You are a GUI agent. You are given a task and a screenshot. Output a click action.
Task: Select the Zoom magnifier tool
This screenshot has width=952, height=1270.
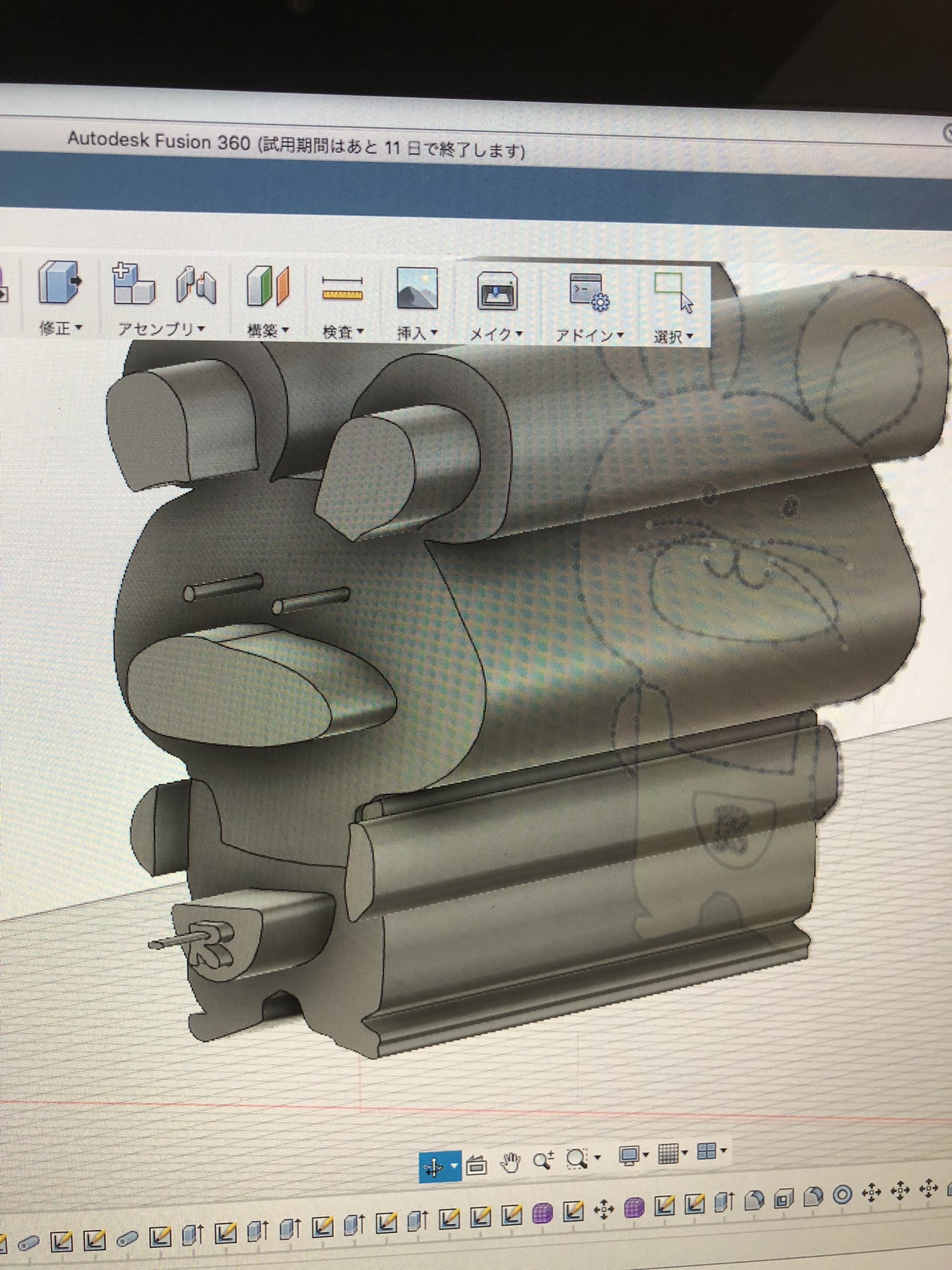tap(543, 1160)
